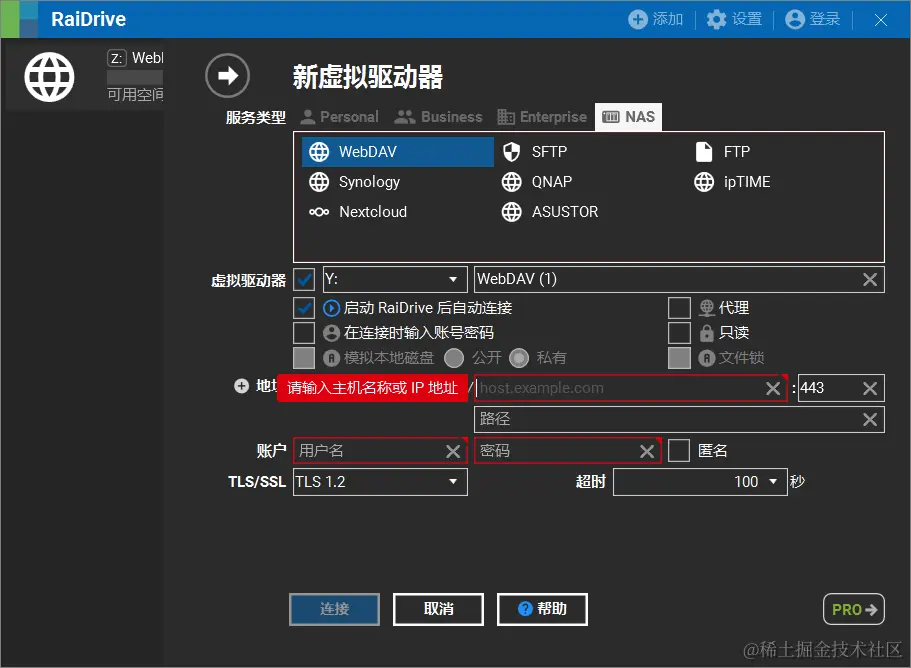Image resolution: width=911 pixels, height=668 pixels.
Task: Select the Synology service type
Action: 354,182
